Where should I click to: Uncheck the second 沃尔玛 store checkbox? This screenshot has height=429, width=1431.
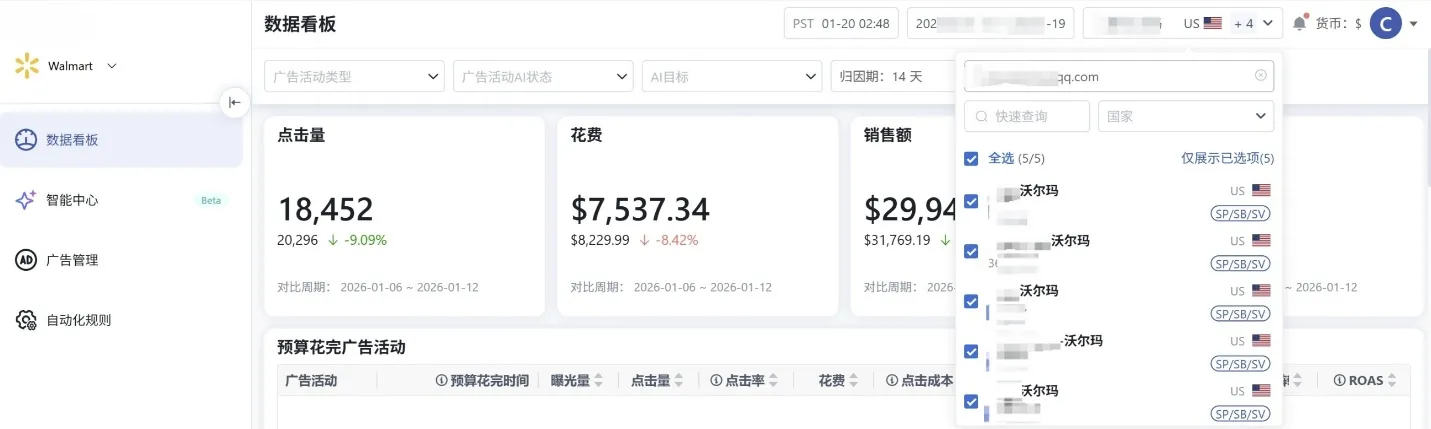[x=971, y=251]
